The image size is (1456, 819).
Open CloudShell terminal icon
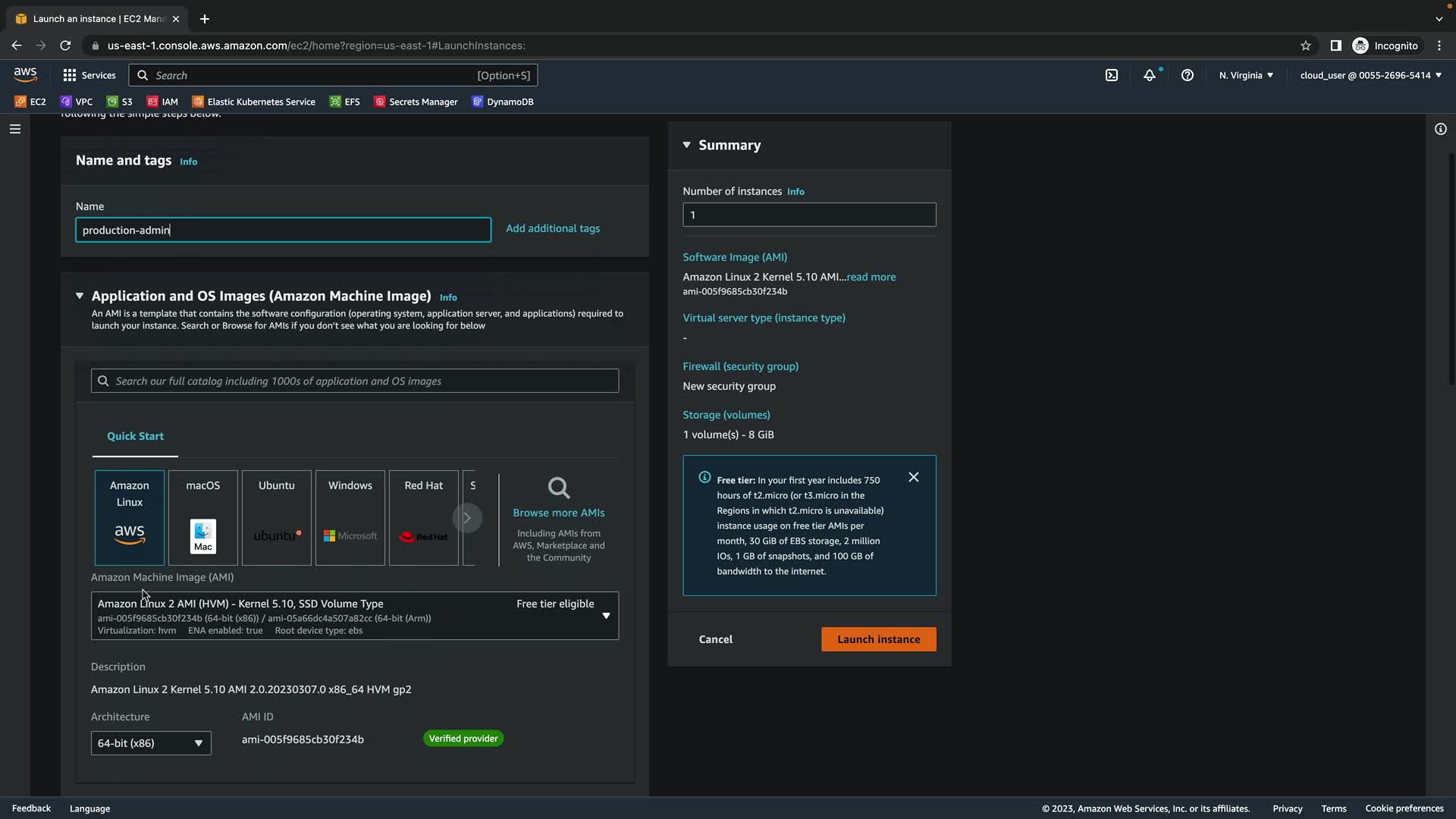point(1112,75)
